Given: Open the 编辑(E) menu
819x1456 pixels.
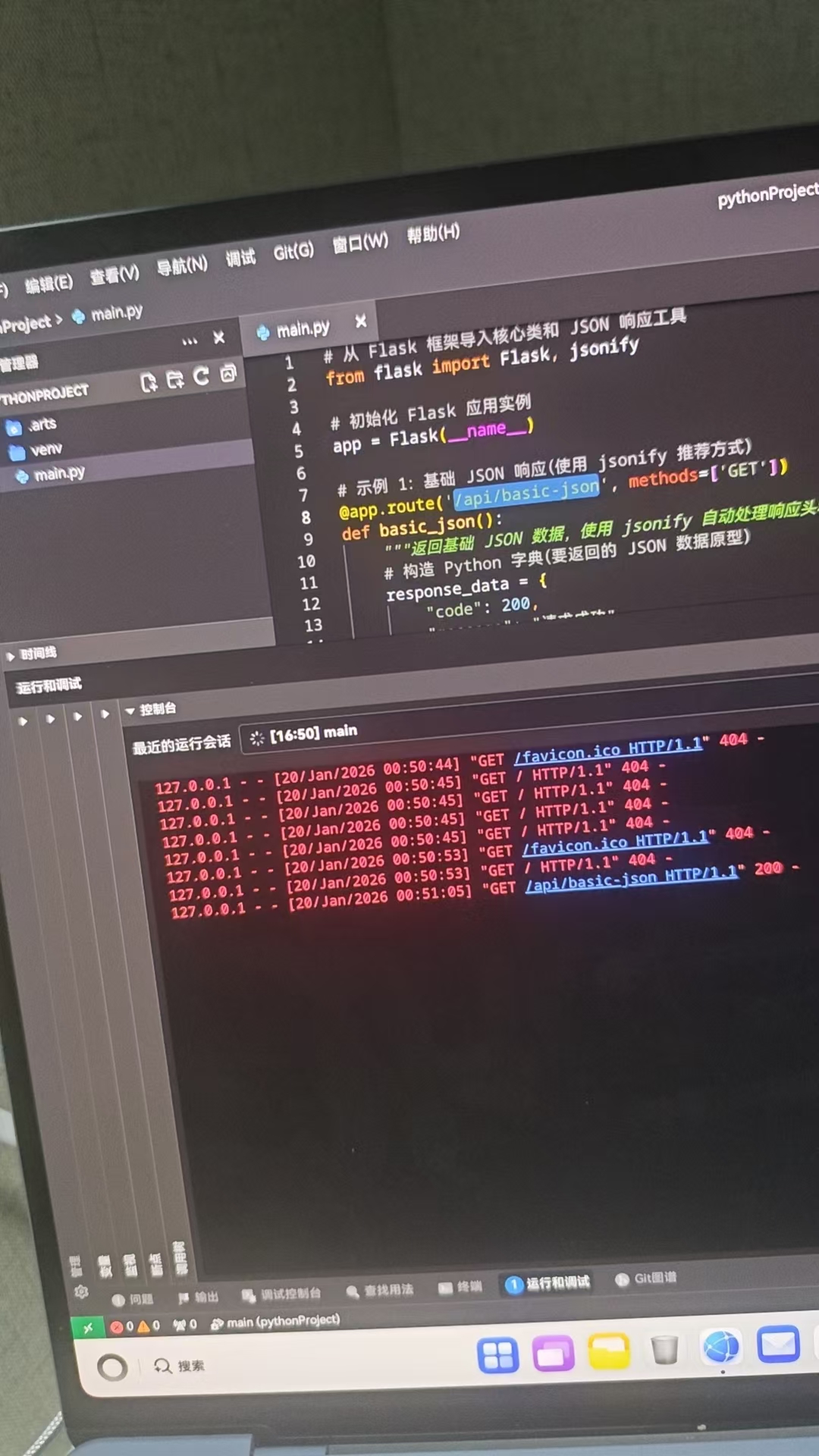Looking at the screenshot, I should tap(49, 284).
